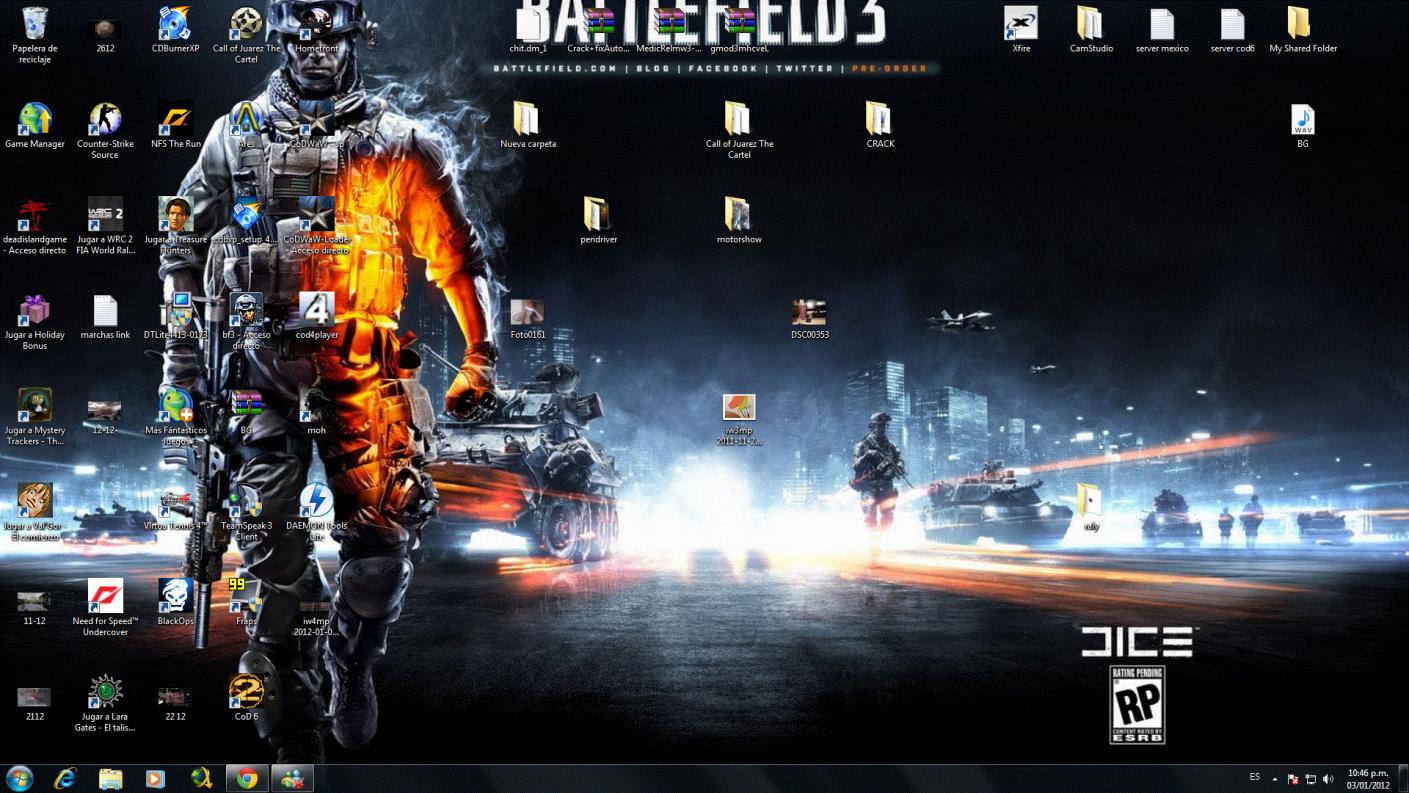Select the NFS The Run shortcut
This screenshot has height=793, width=1409.
click(176, 119)
